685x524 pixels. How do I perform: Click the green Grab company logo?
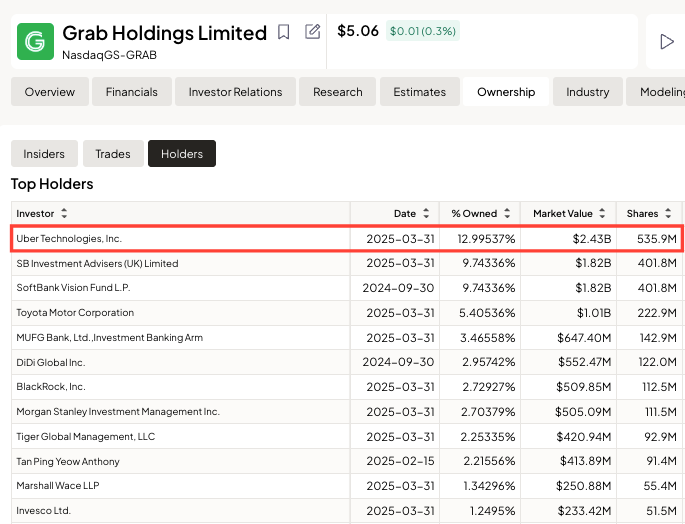(35, 41)
